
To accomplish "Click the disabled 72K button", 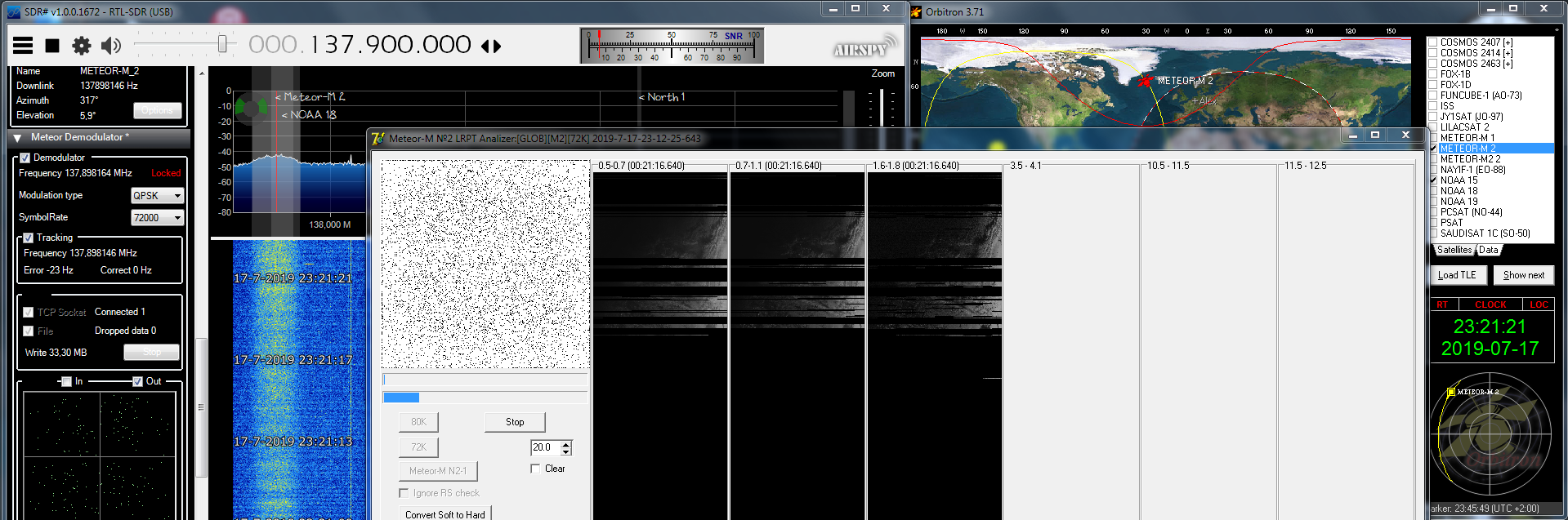I will pyautogui.click(x=418, y=447).
